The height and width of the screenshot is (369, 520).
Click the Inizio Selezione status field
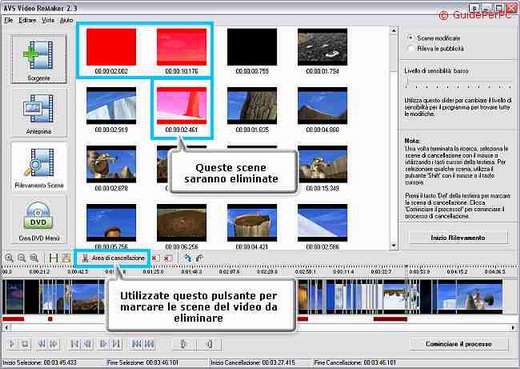pos(53,362)
